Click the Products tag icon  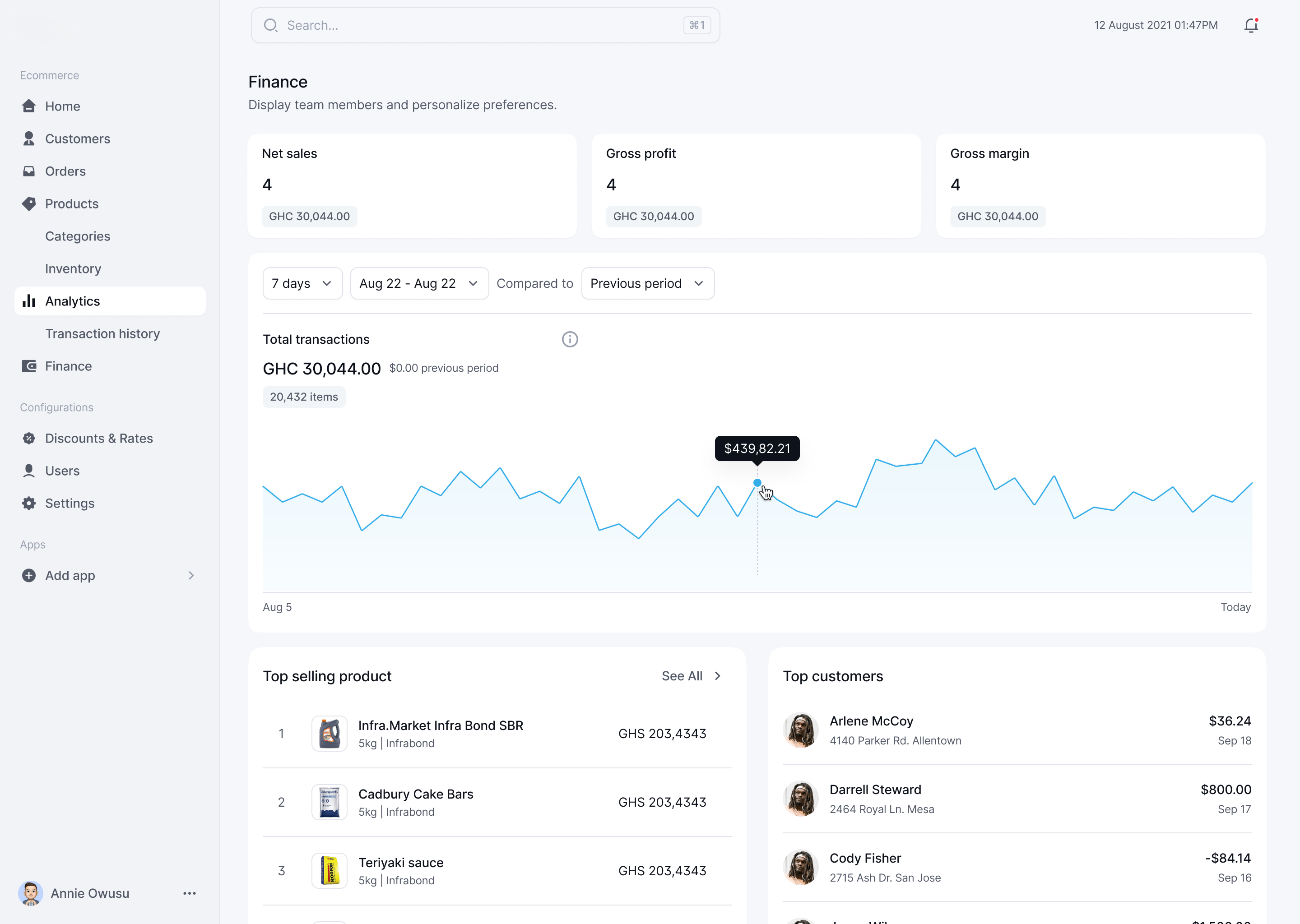pos(28,203)
